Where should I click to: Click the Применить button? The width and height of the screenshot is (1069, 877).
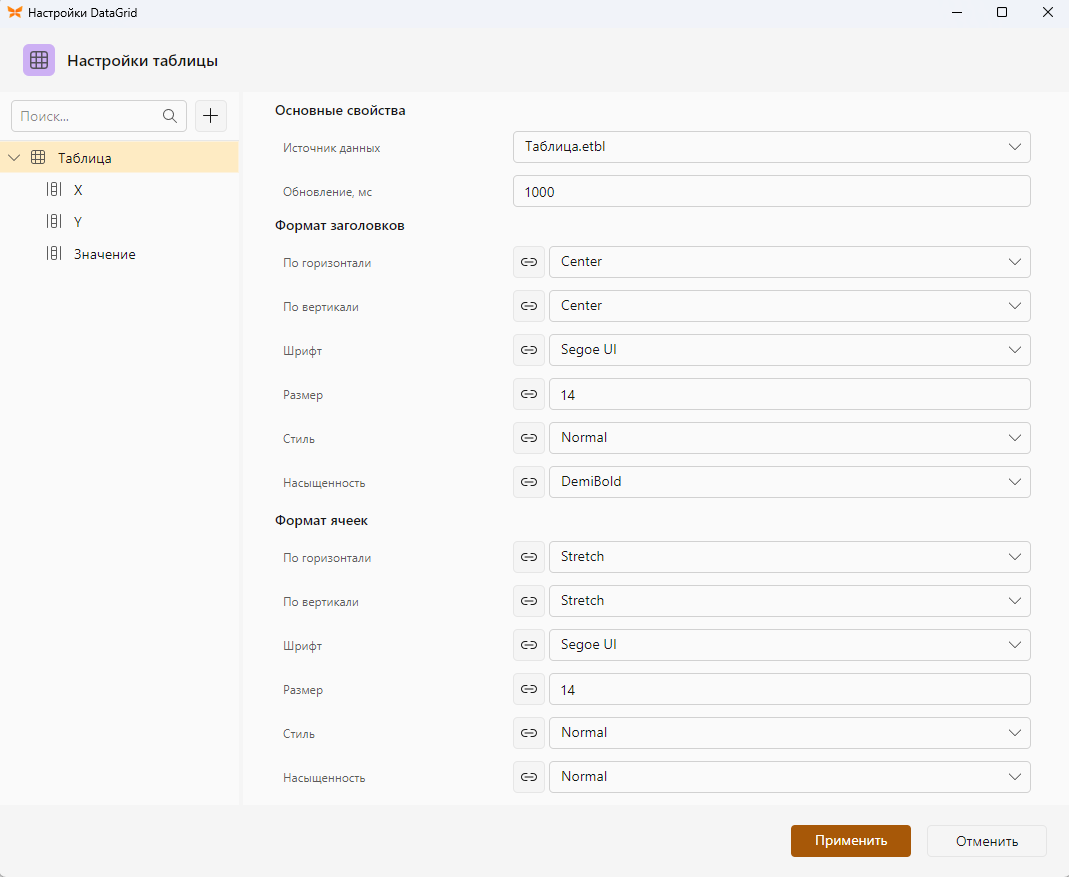[851, 841]
